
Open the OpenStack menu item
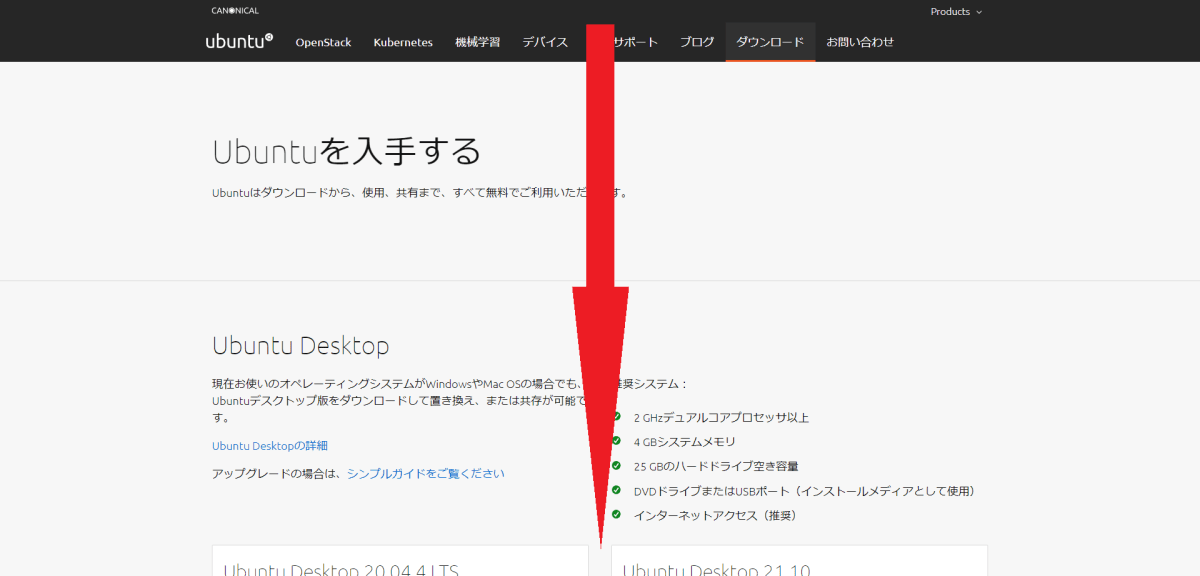(x=323, y=42)
